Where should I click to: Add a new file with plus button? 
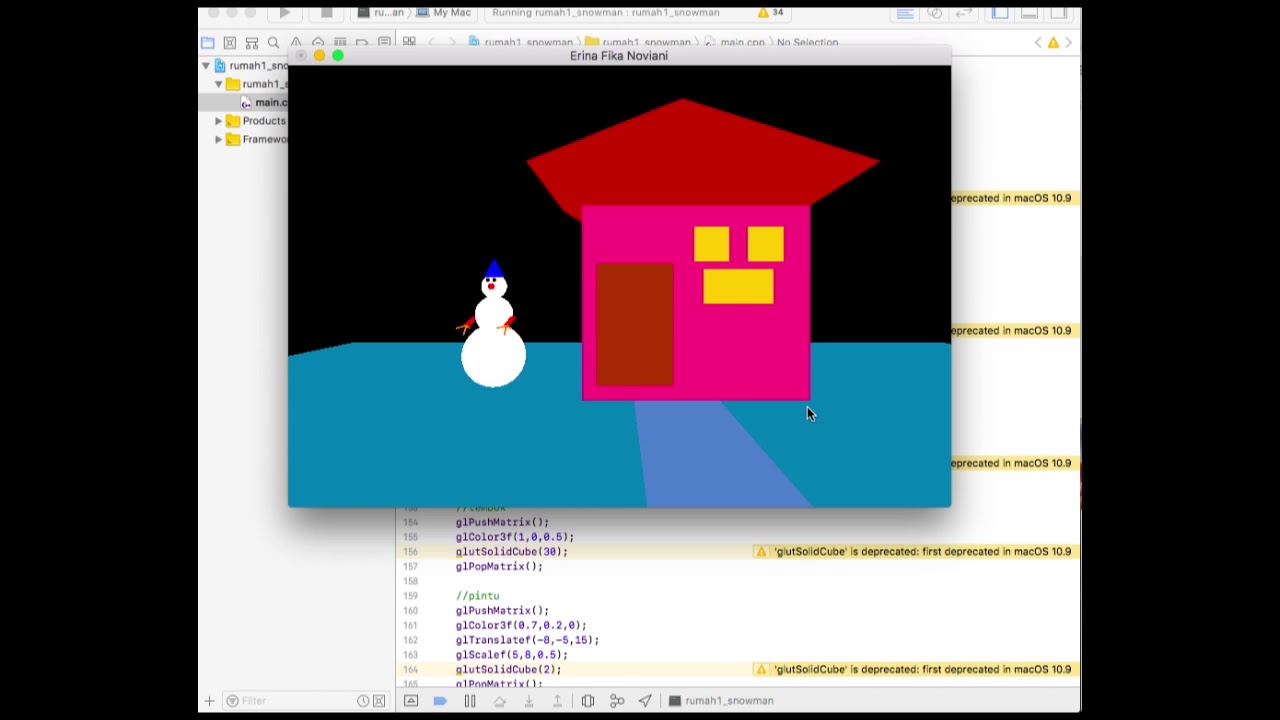[209, 701]
